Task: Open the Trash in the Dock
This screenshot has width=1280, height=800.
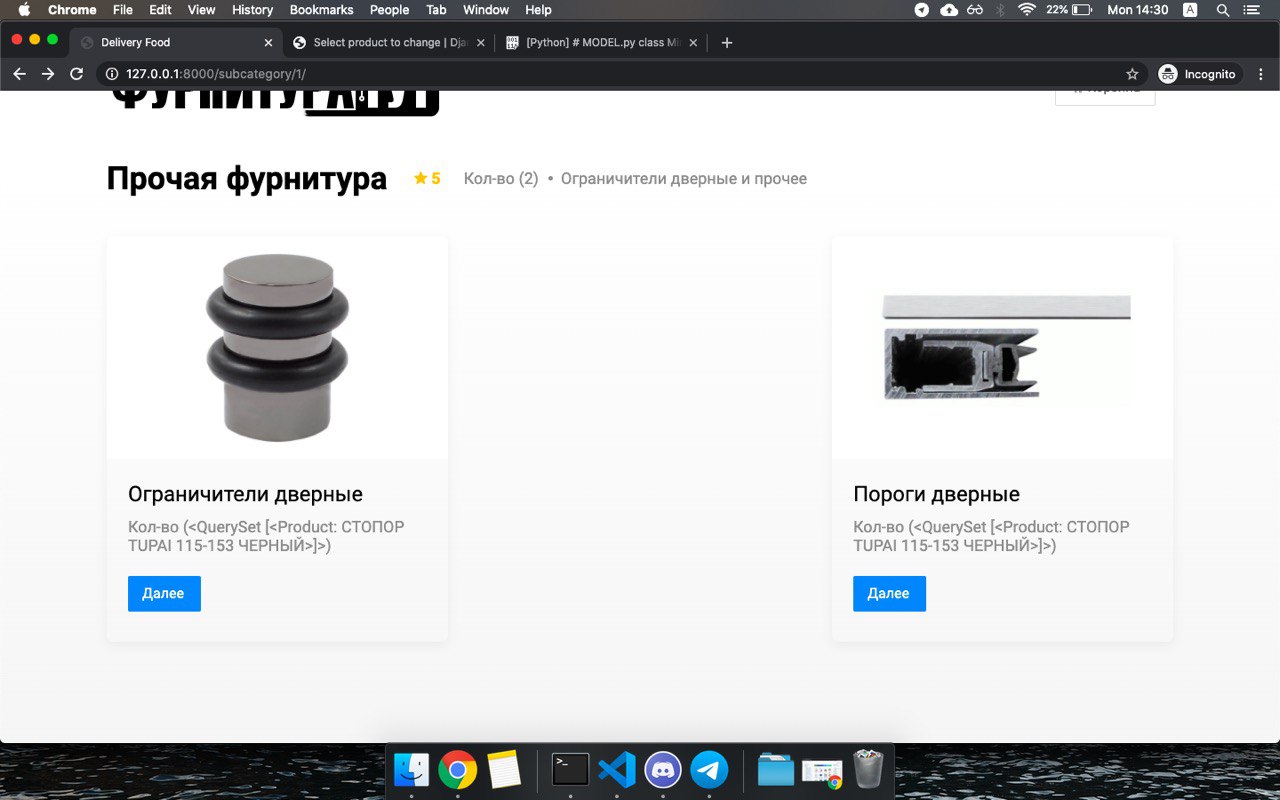Action: 868,769
